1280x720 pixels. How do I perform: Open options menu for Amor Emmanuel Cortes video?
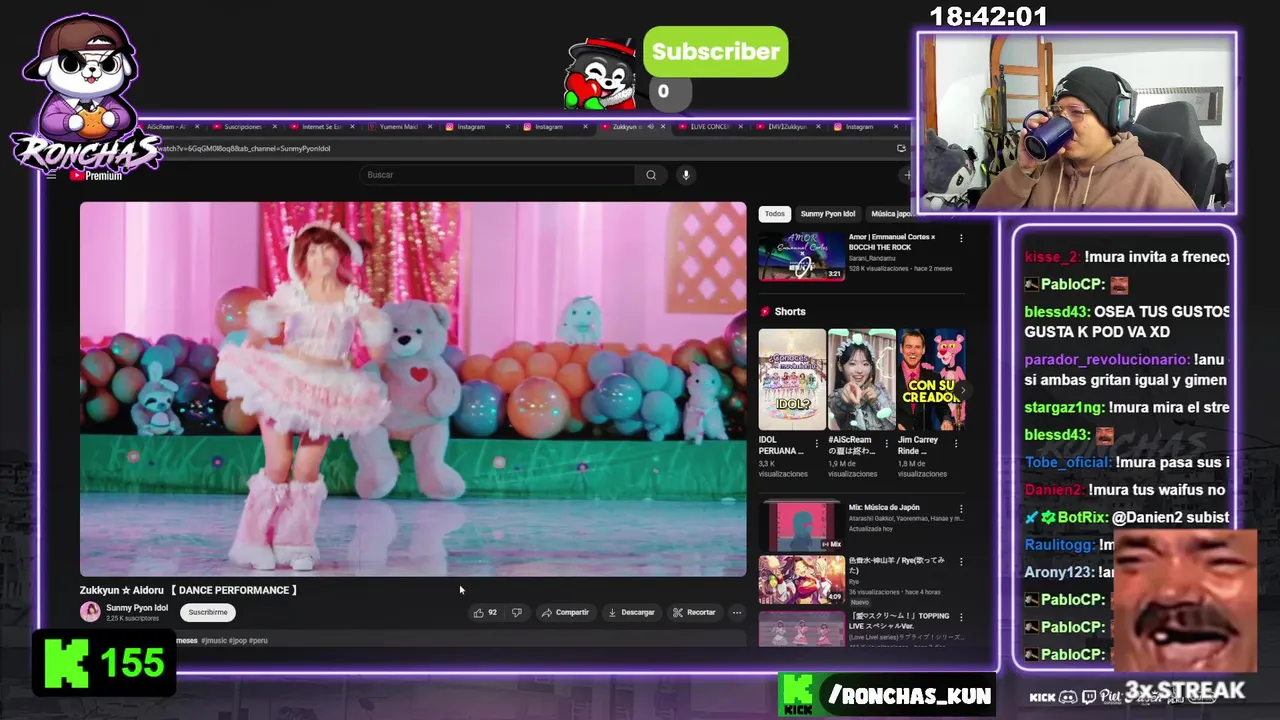961,238
